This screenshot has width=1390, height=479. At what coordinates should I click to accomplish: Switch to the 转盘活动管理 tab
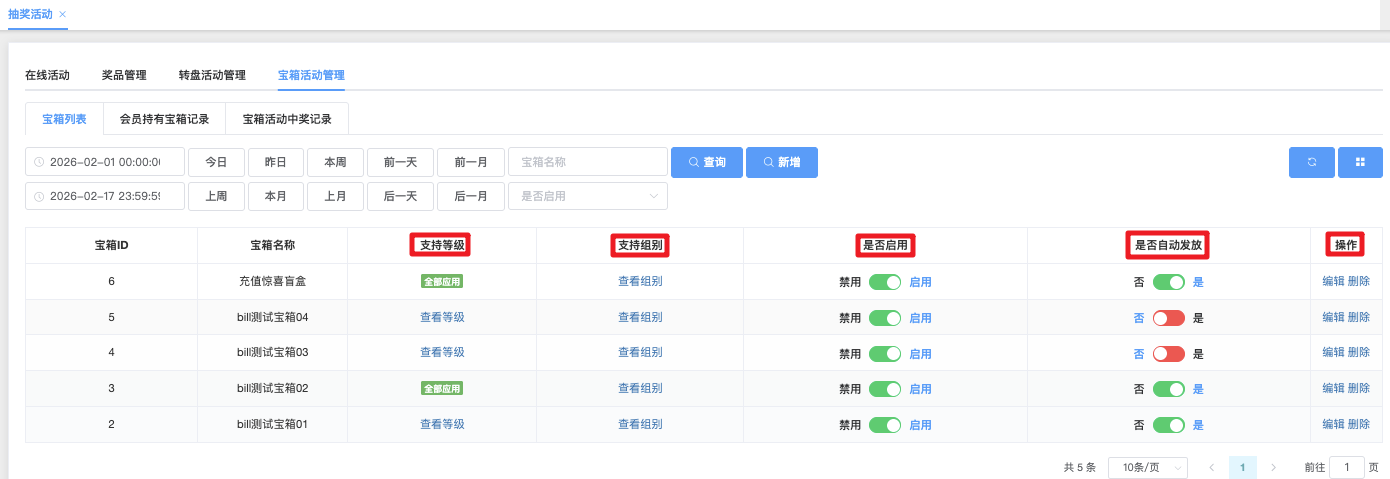coord(212,75)
